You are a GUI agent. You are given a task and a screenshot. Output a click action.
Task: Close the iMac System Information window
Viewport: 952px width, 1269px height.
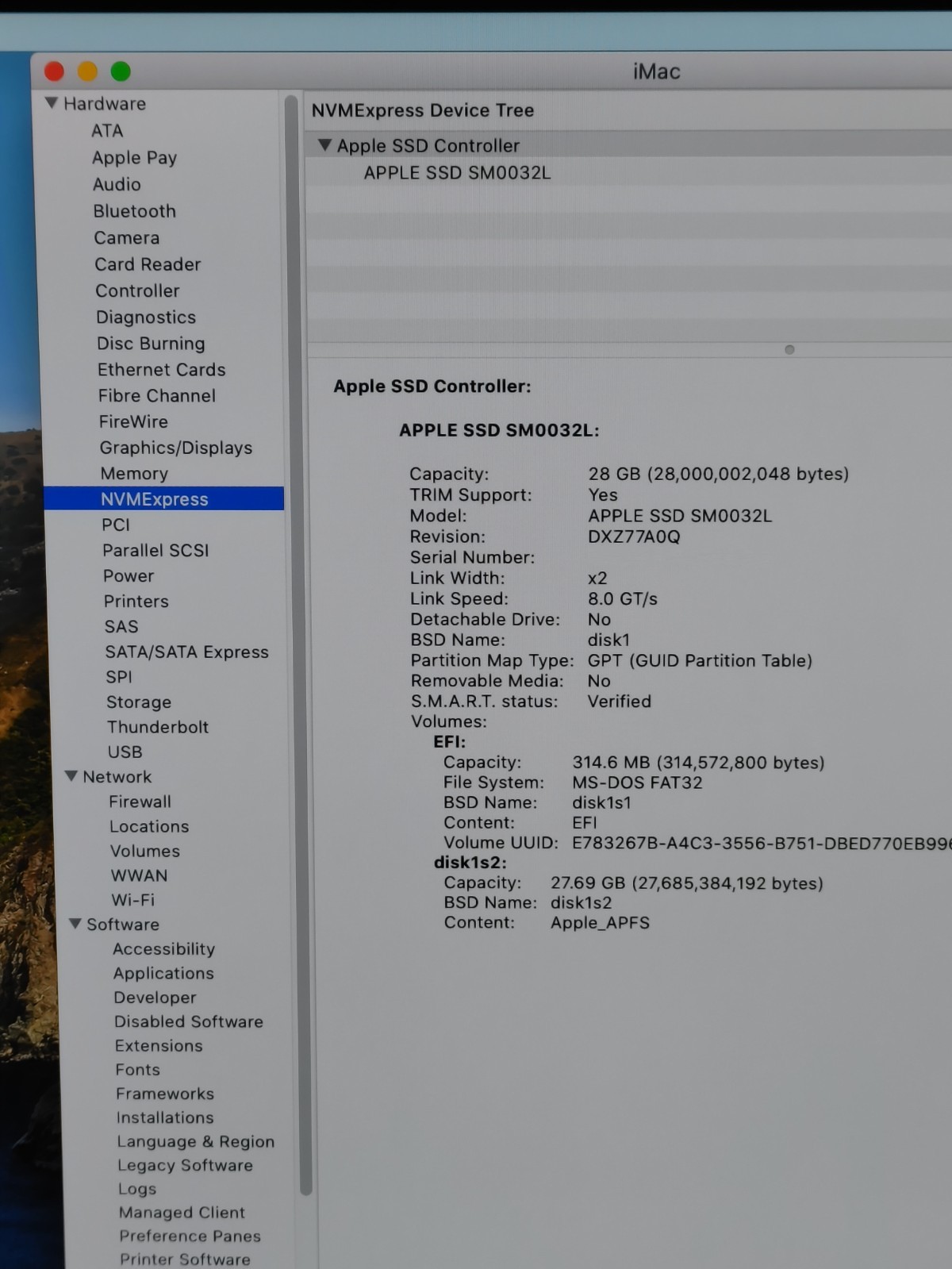(54, 72)
